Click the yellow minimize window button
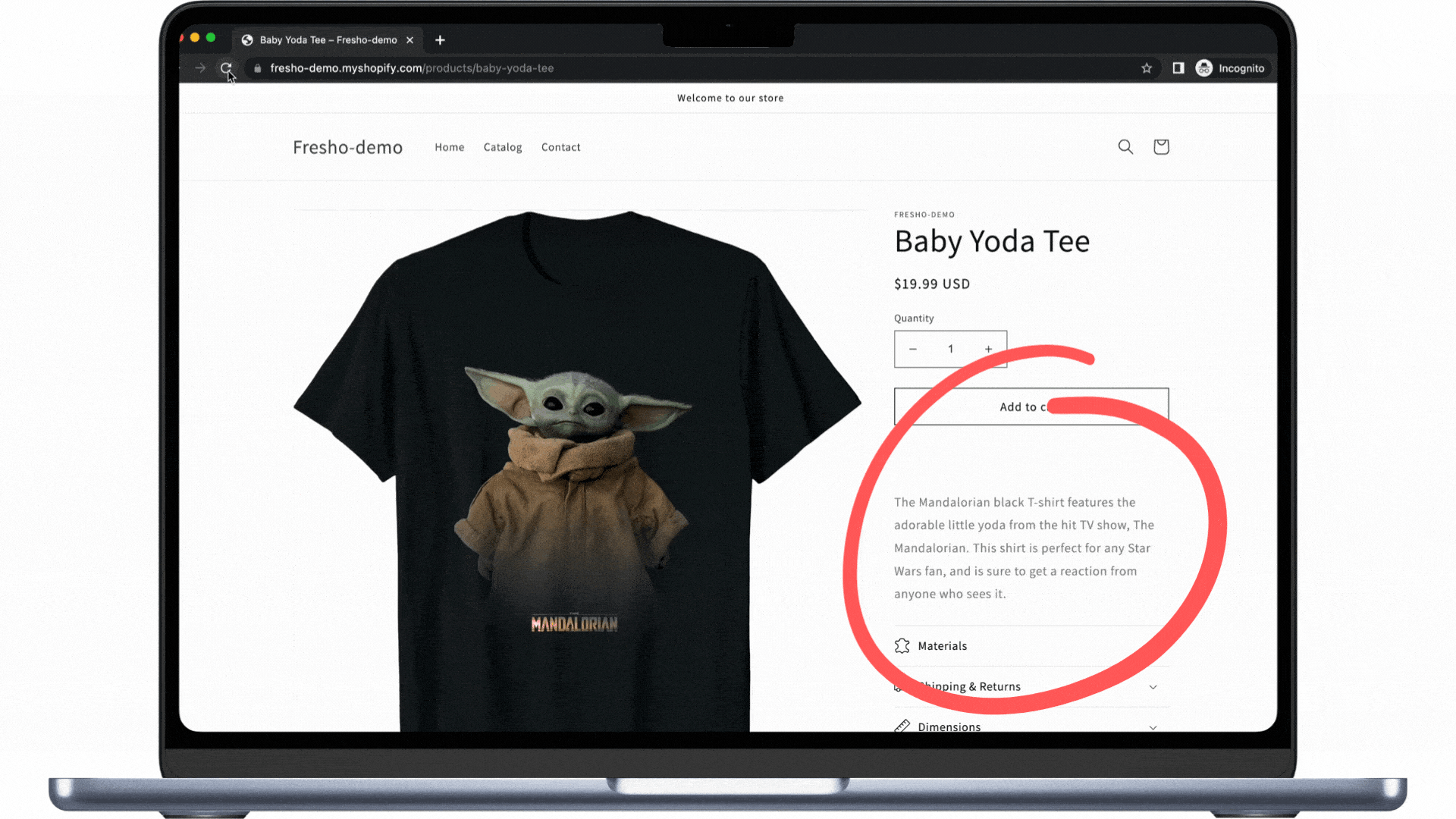1456x819 pixels. point(195,37)
